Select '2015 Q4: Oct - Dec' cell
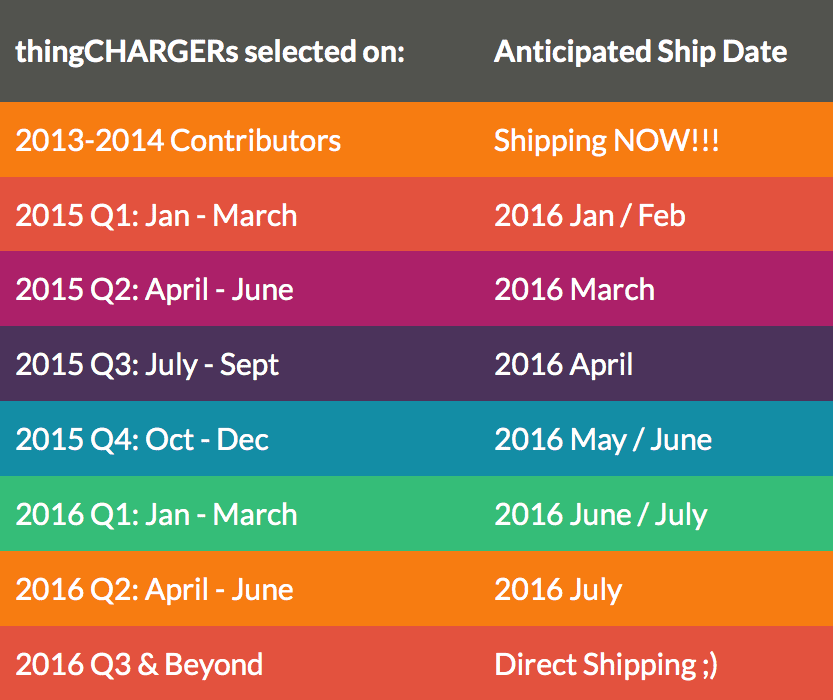Viewport: 833px width, 700px height. (142, 440)
